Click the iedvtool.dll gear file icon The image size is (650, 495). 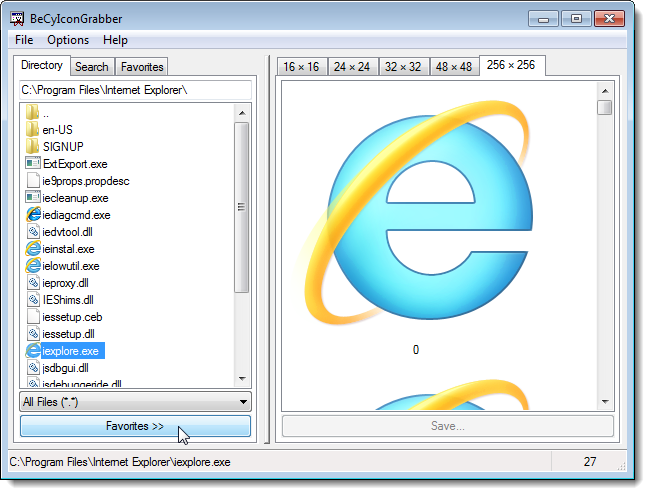(x=33, y=232)
